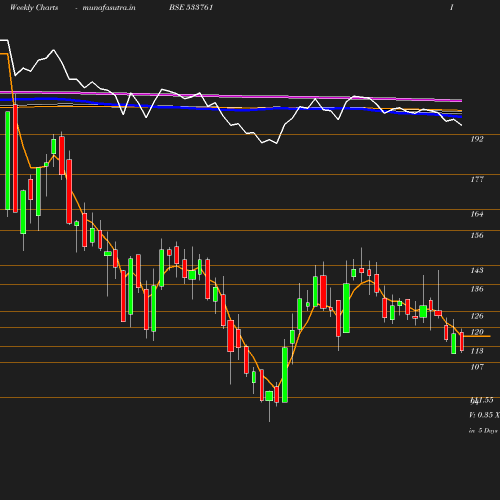Screen dimensions: 500x500
Task: Click the 143 price level label
Action: [x=477, y=270]
